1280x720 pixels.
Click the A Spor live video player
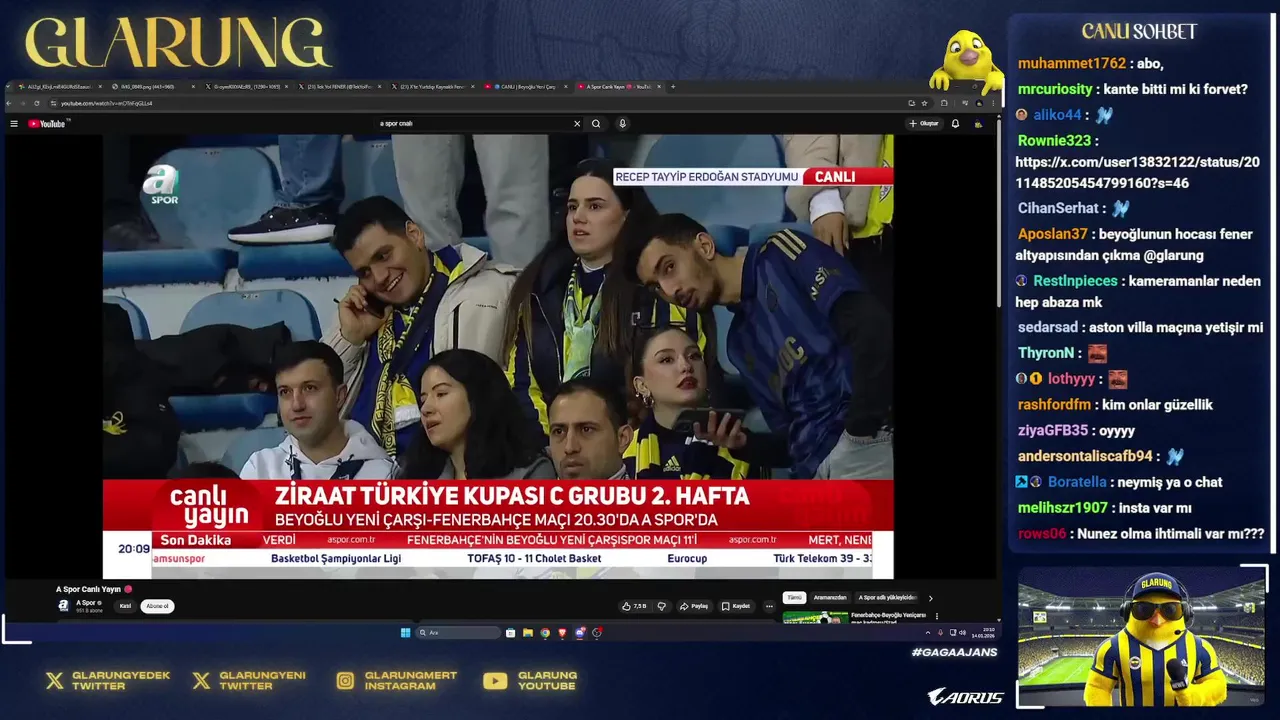coord(498,356)
